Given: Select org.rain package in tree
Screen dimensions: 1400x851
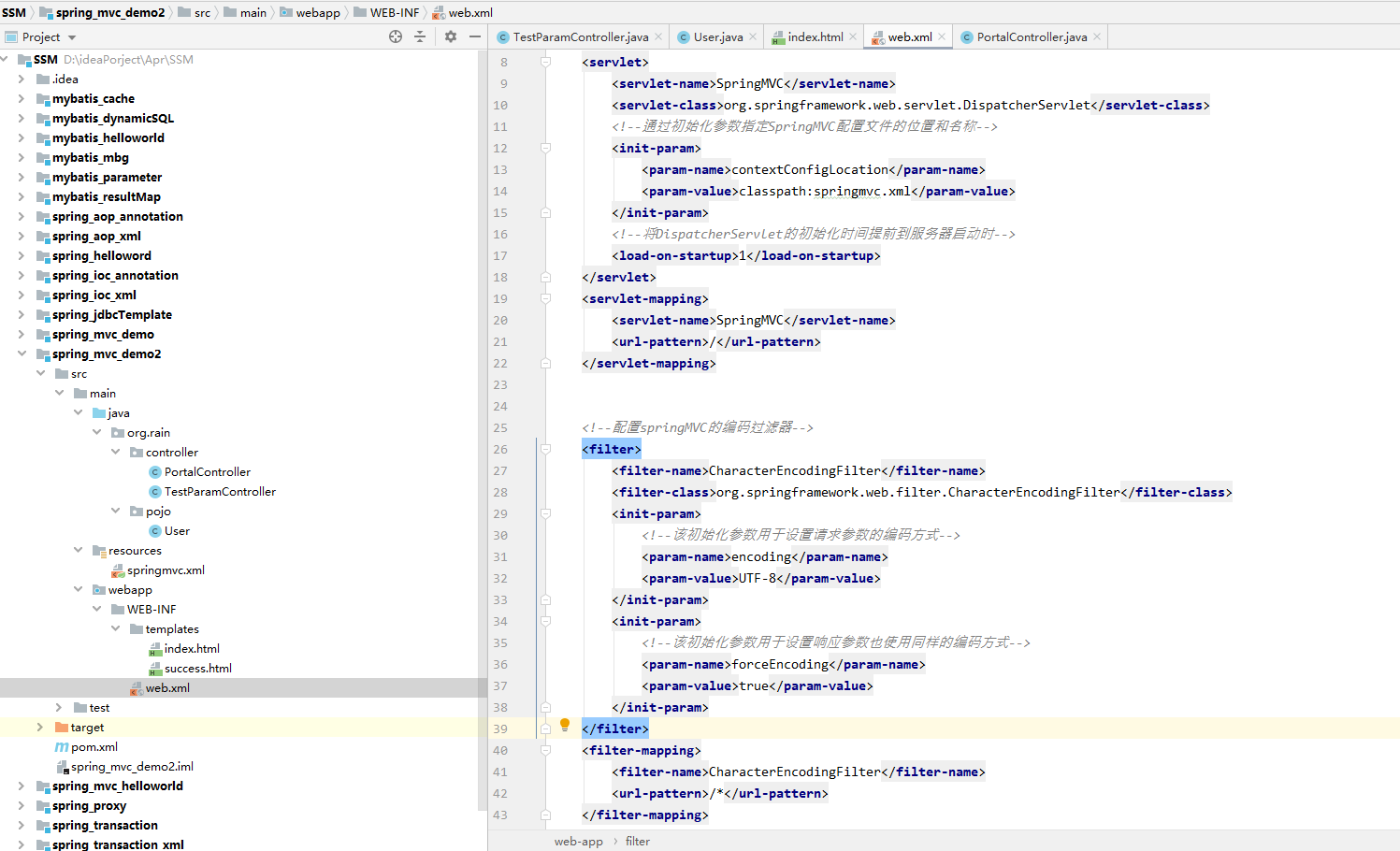Looking at the screenshot, I should pyautogui.click(x=149, y=432).
